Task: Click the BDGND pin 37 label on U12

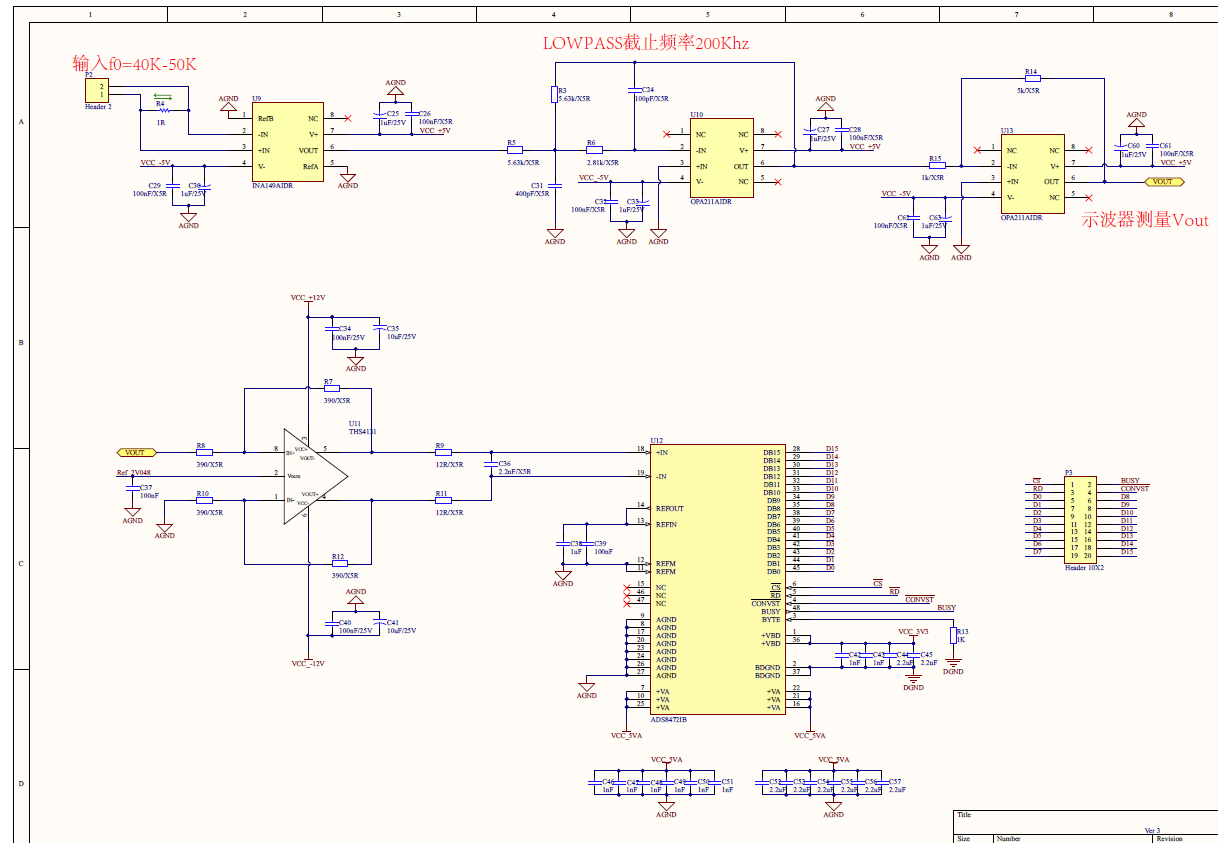Action: (767, 676)
